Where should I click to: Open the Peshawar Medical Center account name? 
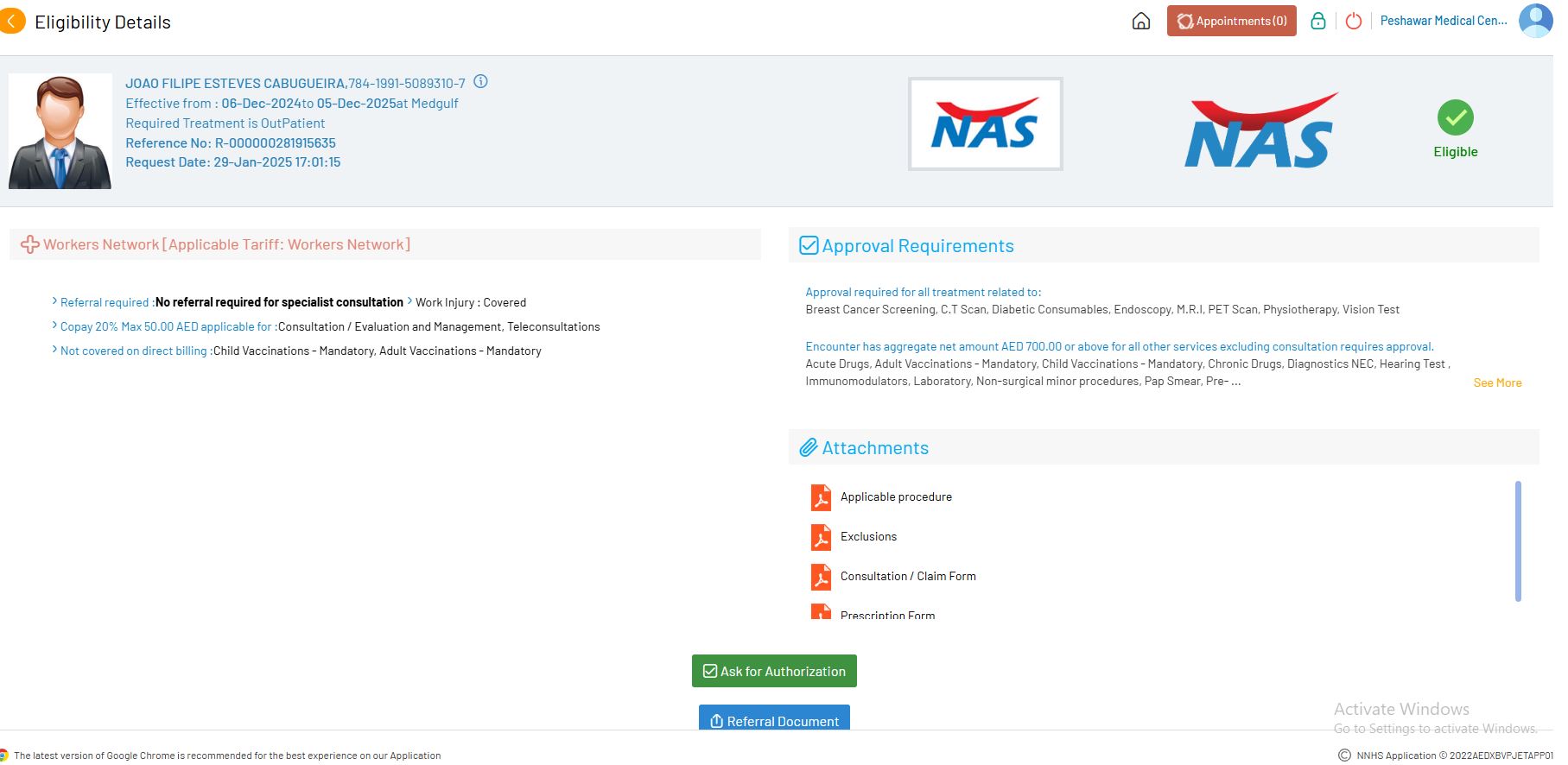1443,21
